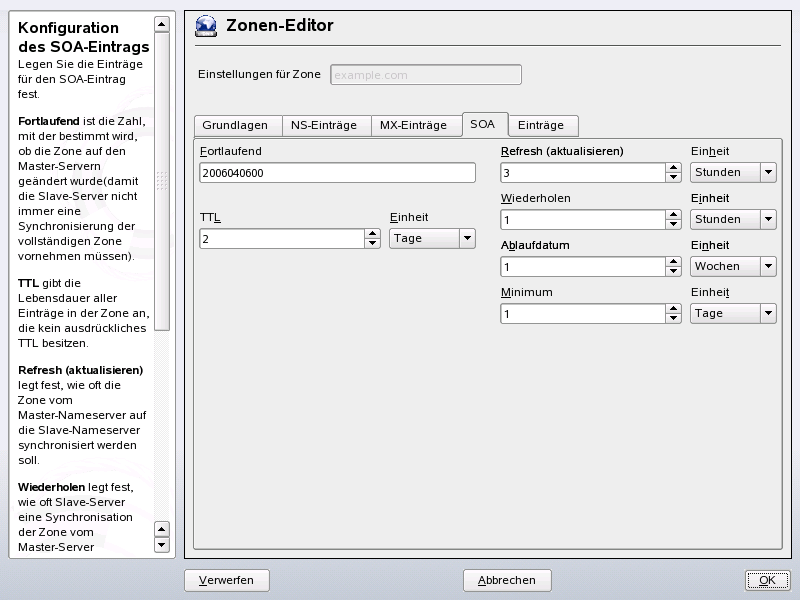Open the MX-Einträge tab
This screenshot has height=600, width=800.
point(413,125)
